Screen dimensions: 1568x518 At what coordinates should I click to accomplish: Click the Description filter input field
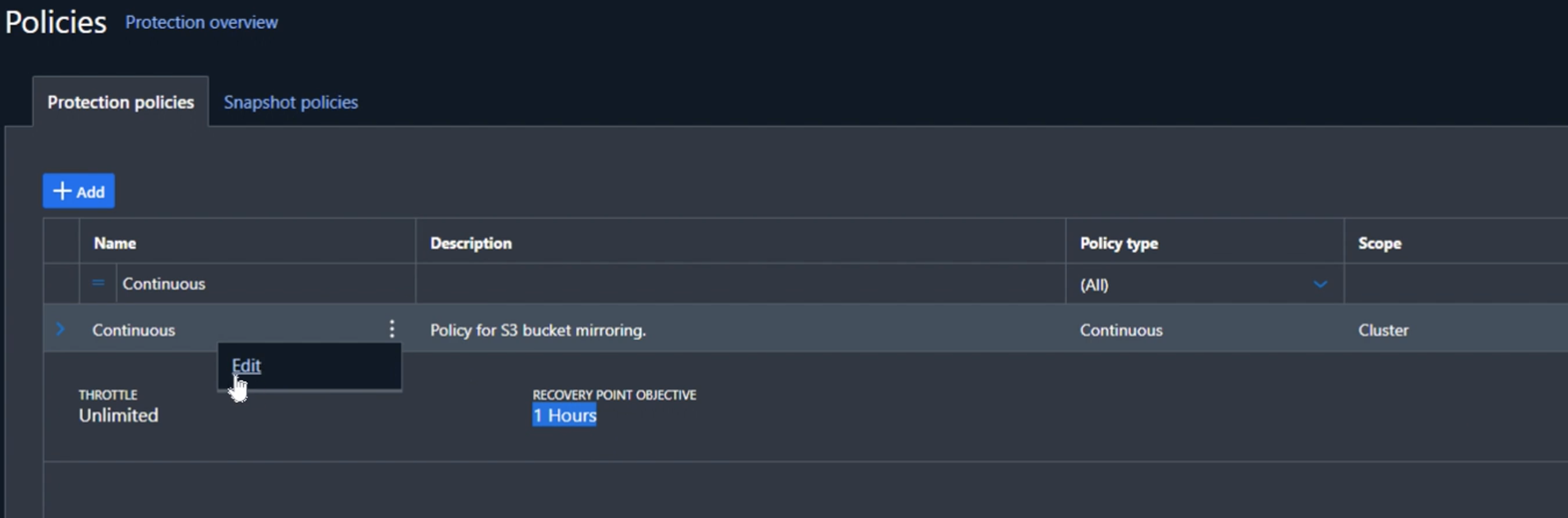(x=740, y=284)
